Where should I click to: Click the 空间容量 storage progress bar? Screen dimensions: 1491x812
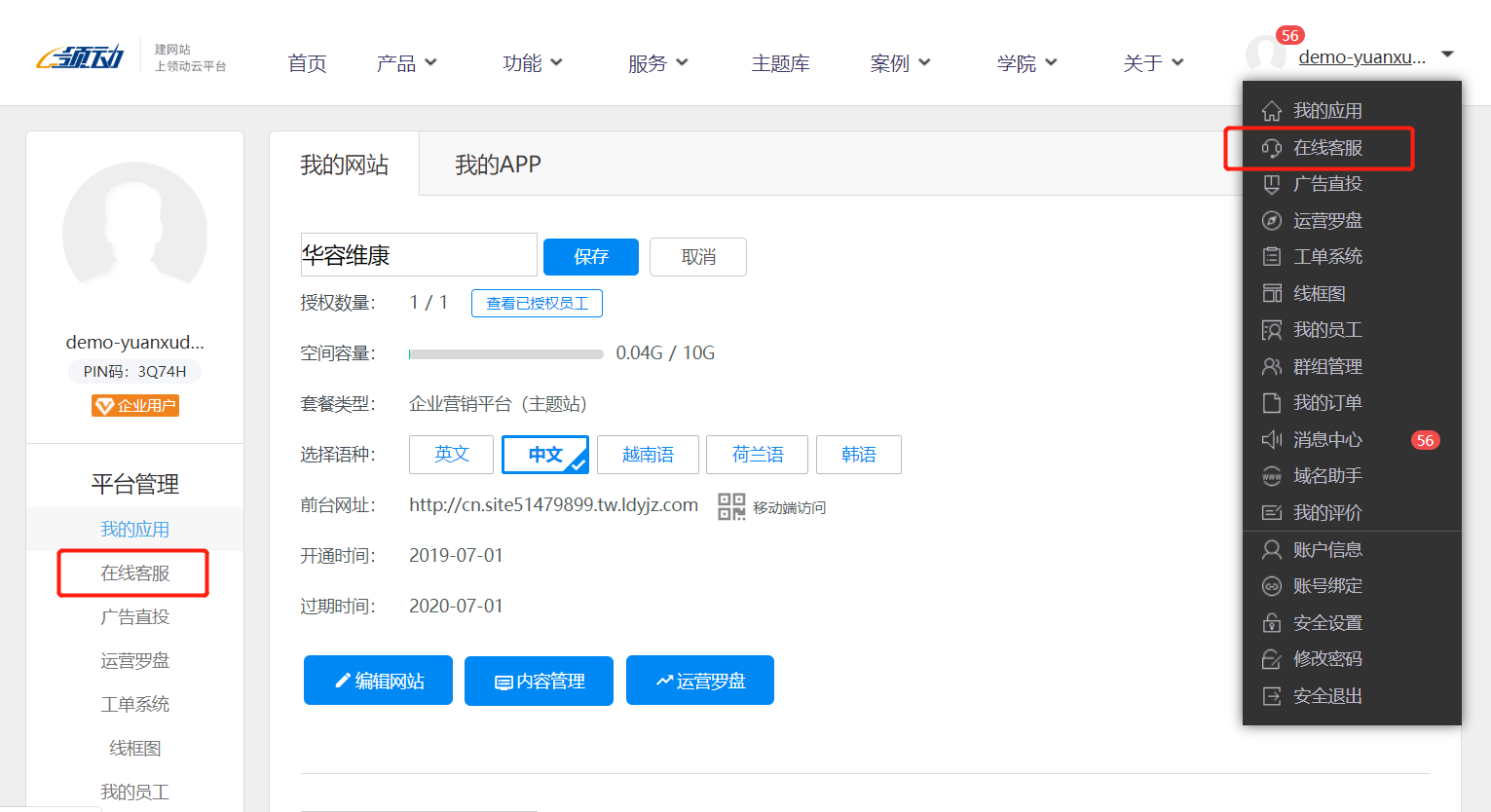[505, 353]
